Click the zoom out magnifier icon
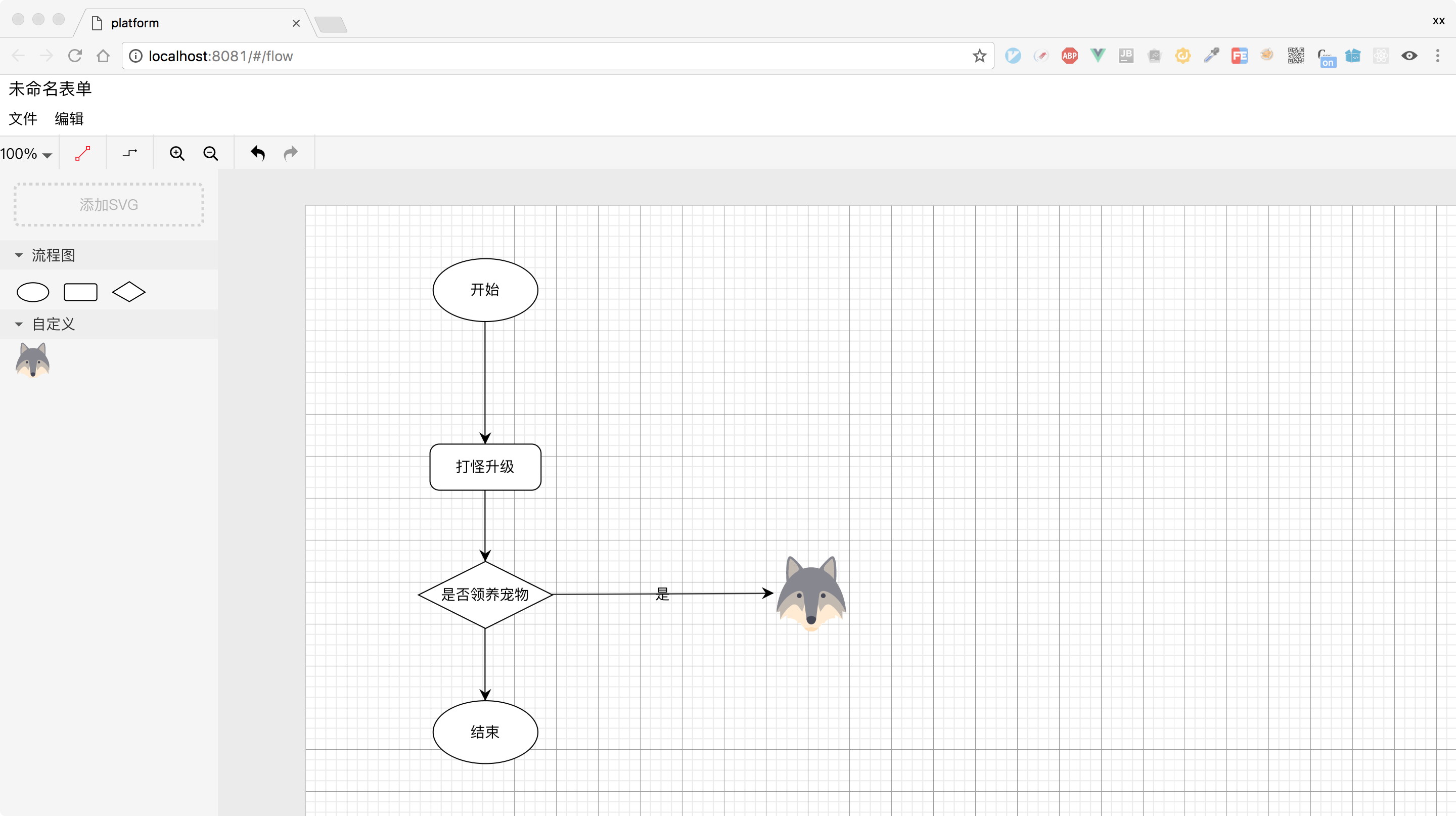1456x816 pixels. click(x=210, y=153)
